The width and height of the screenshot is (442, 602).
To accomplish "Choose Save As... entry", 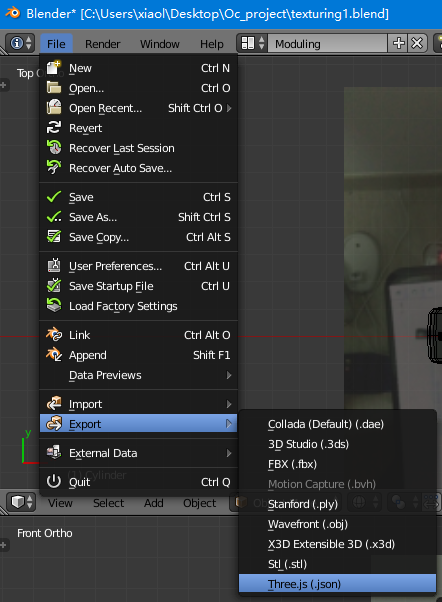I will [x=139, y=217].
